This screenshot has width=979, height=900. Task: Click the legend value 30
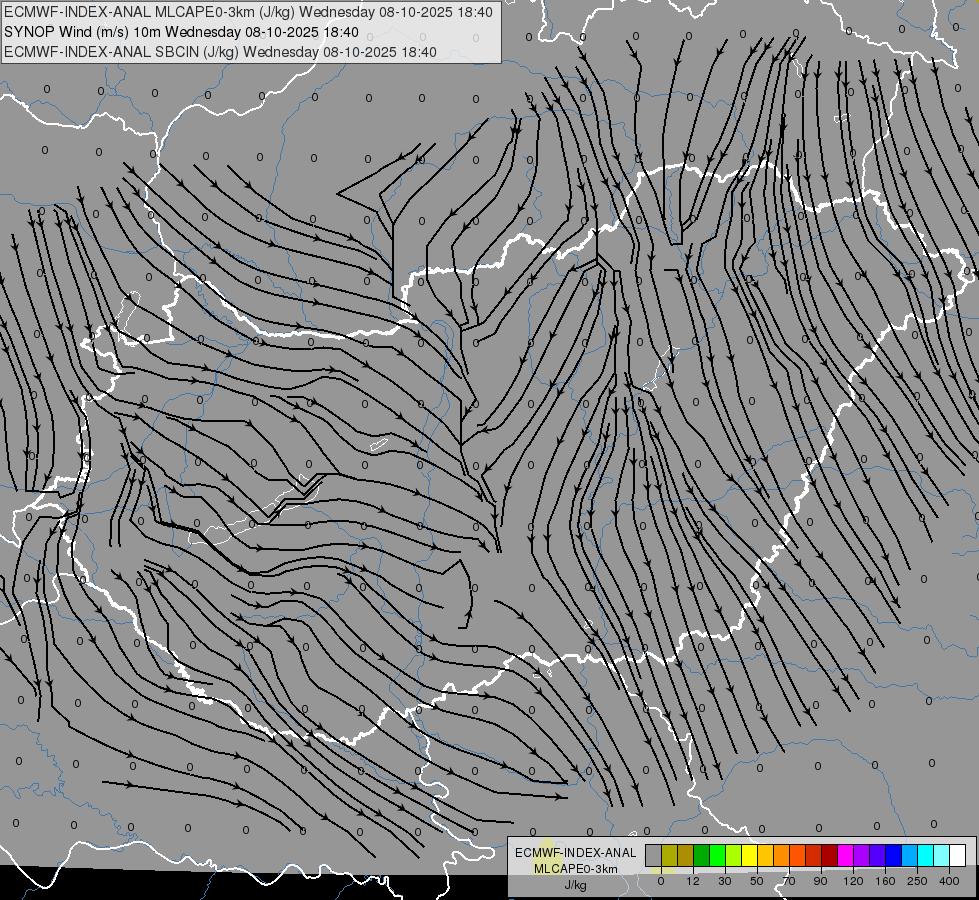click(725, 881)
